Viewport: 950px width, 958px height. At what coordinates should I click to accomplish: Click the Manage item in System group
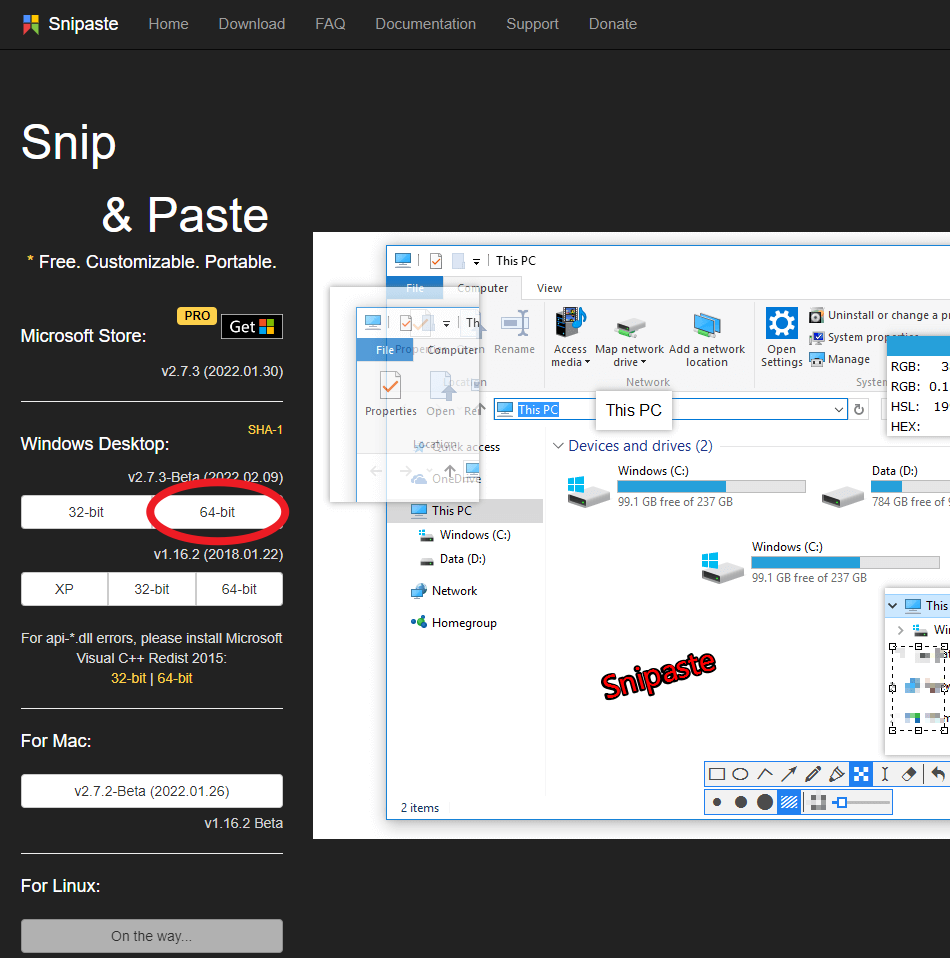click(839, 359)
